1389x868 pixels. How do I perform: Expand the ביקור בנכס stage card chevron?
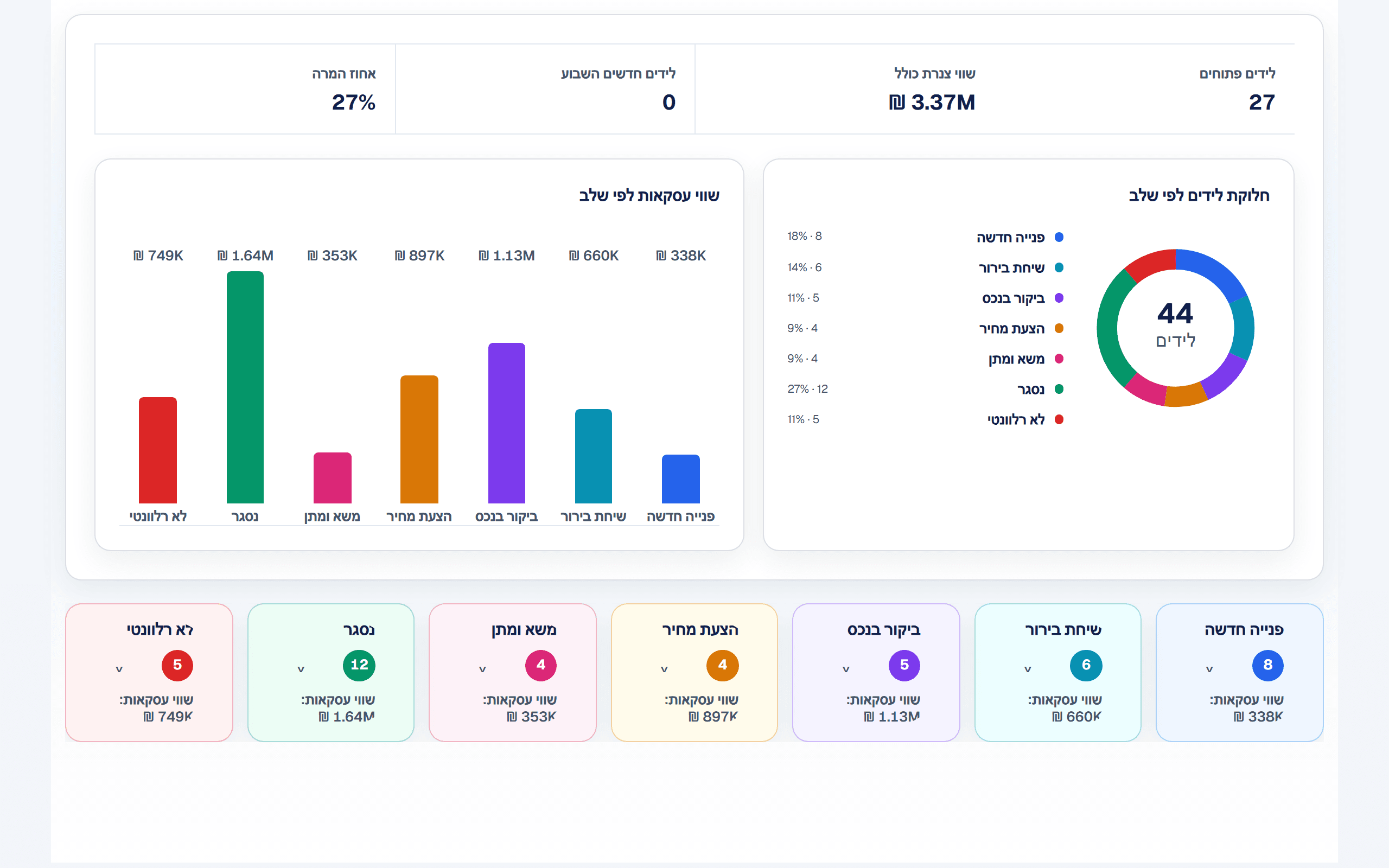[x=845, y=669]
